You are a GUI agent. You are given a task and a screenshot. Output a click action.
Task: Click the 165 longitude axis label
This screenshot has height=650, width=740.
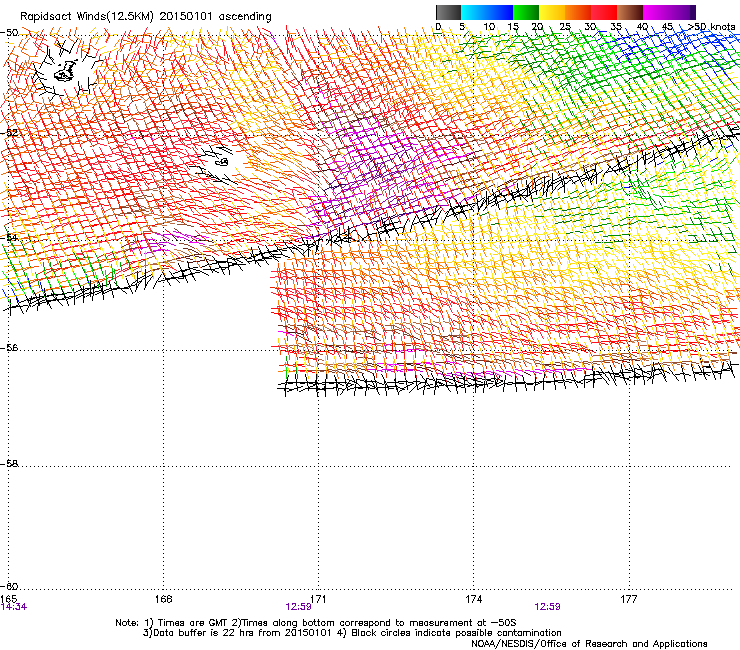click(9, 599)
